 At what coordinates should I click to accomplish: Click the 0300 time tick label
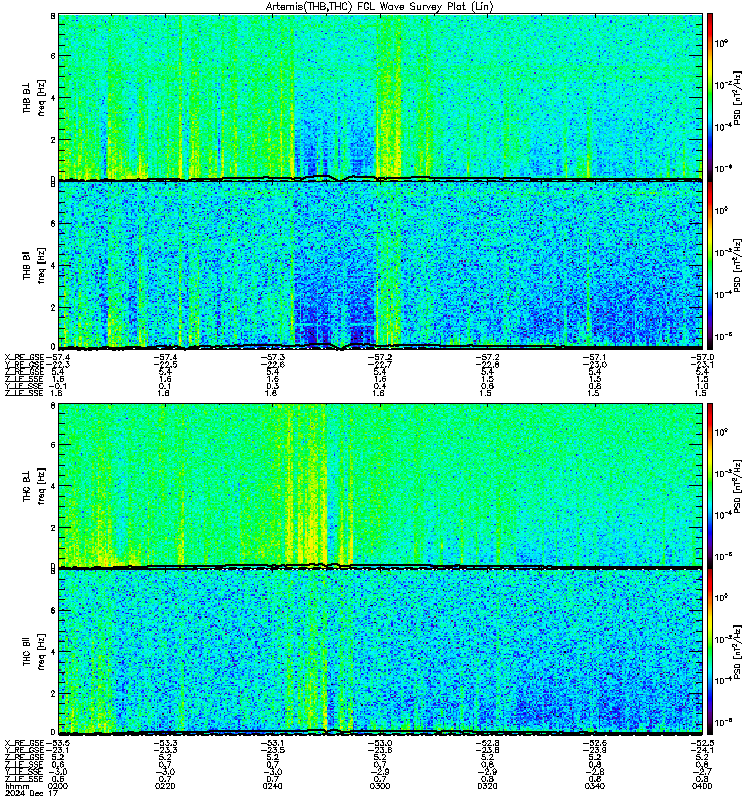point(380,786)
